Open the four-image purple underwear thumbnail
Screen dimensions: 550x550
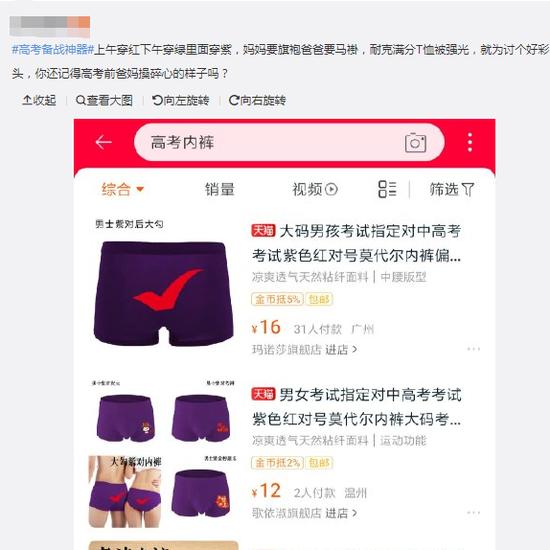click(x=164, y=453)
